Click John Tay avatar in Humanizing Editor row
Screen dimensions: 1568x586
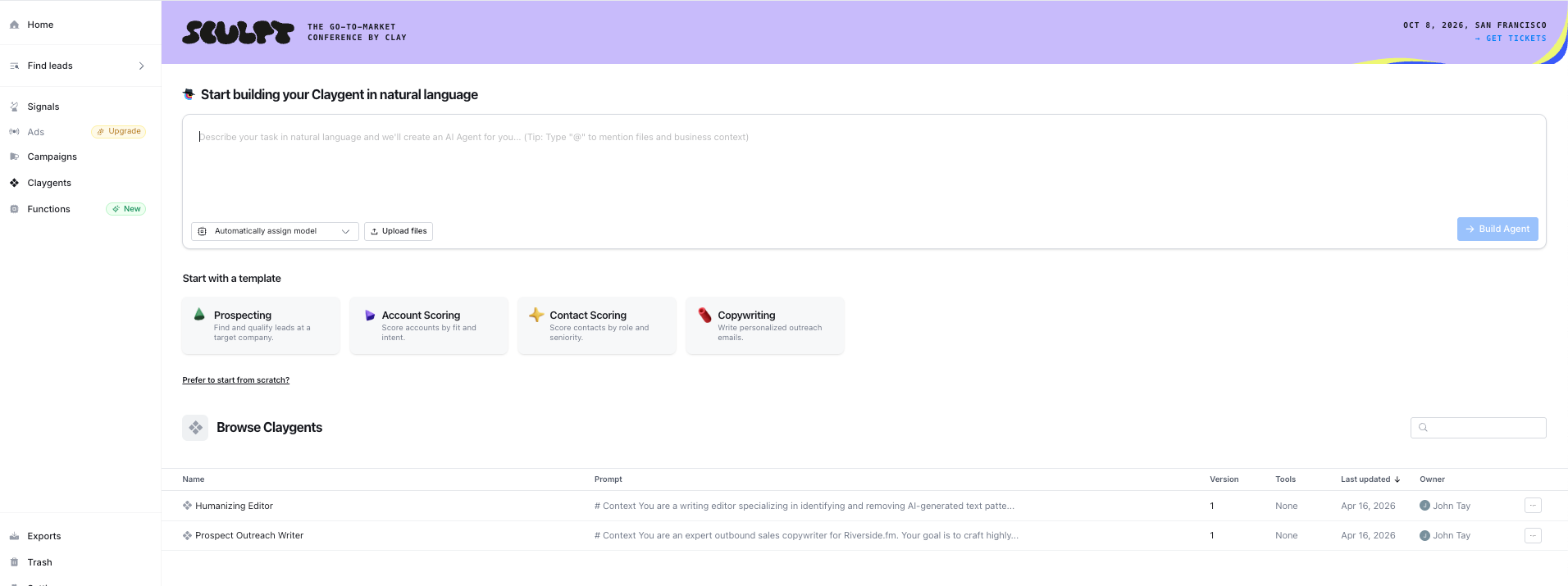pos(1424,506)
